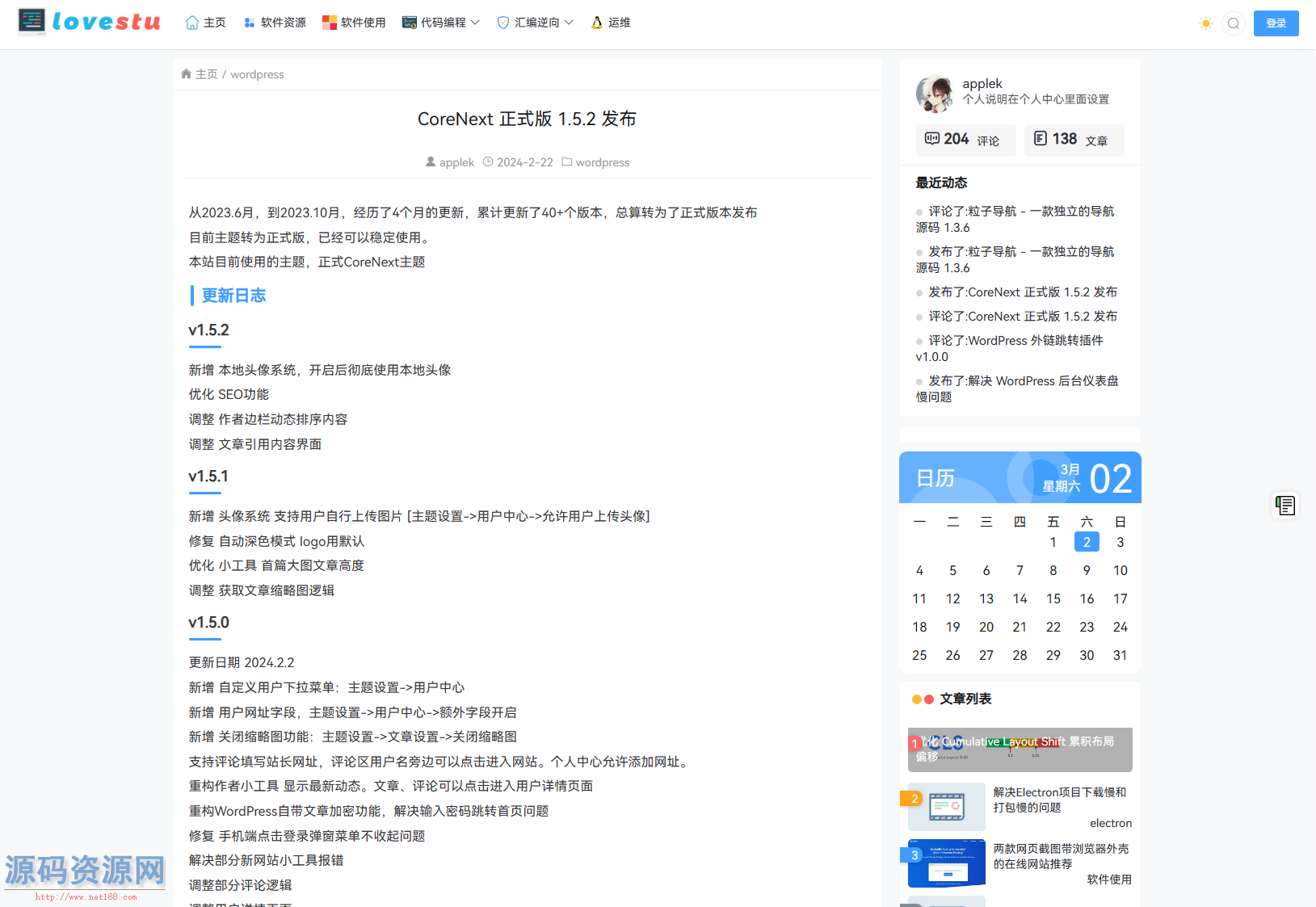This screenshot has height=907, width=1316.
Task: Open 评论了:WordPress 外链跳转插件 v1.0.0
Action: [x=1011, y=349]
